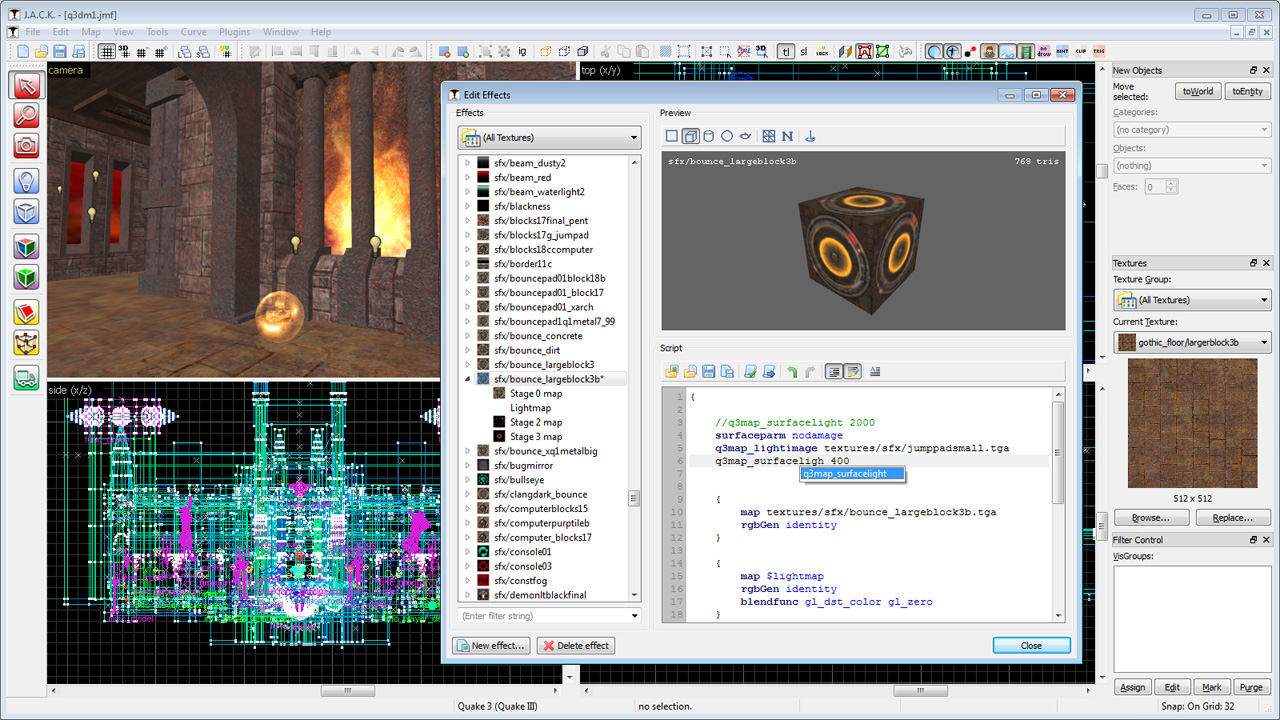Click the gothic_floor/largerblock3b texture thumbnail

tap(1191, 423)
